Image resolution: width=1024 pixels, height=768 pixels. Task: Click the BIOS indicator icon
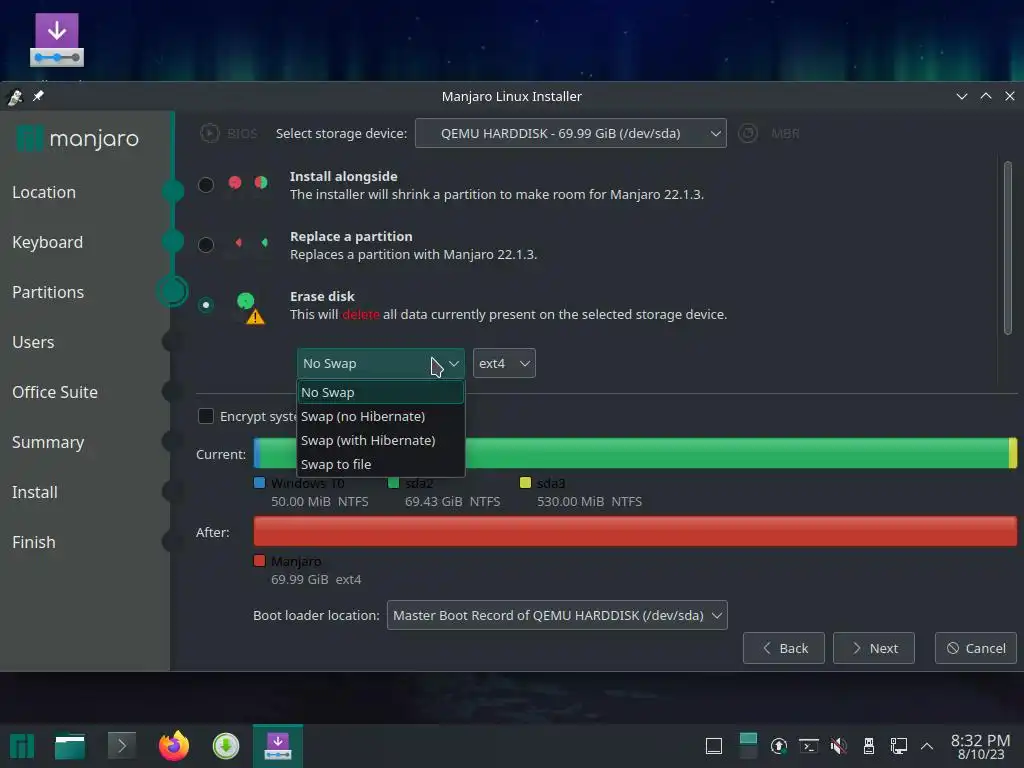click(x=210, y=133)
